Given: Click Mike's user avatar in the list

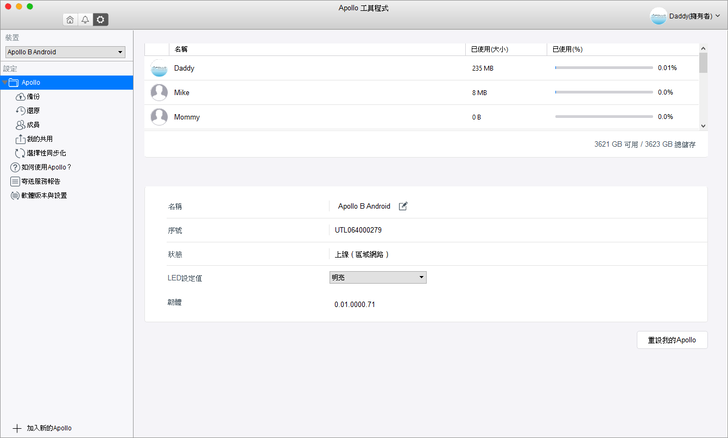Looking at the screenshot, I should click(x=158, y=92).
